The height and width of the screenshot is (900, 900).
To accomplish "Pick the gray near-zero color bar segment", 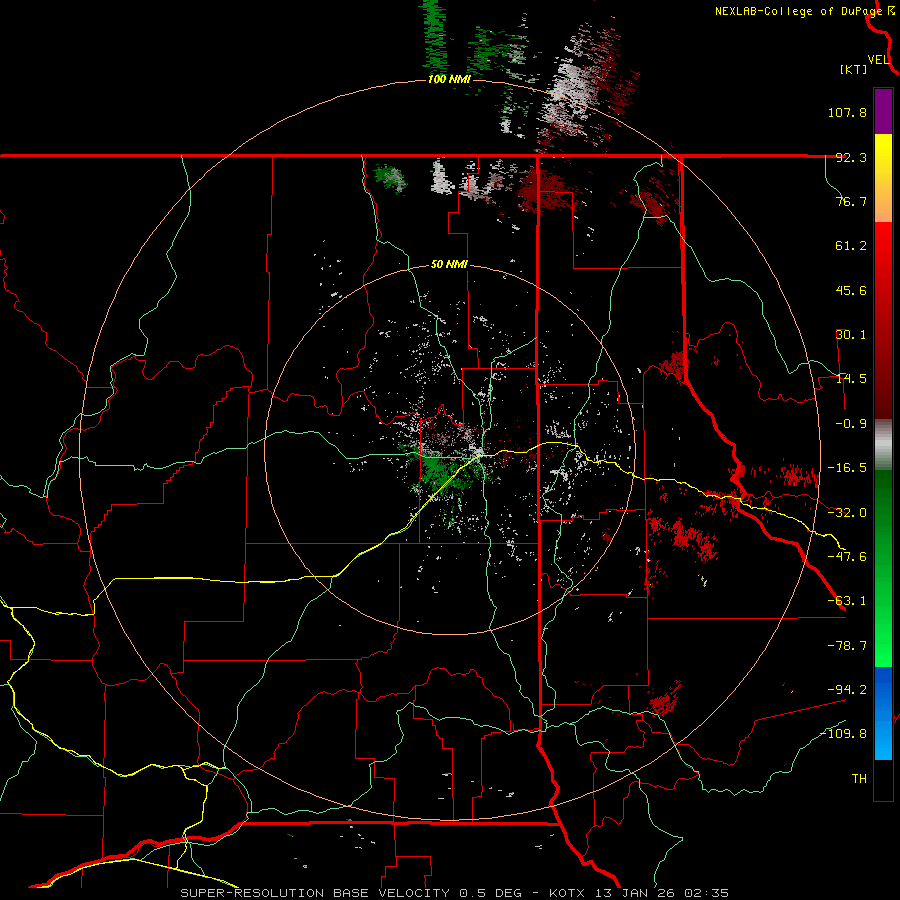I will (x=883, y=445).
